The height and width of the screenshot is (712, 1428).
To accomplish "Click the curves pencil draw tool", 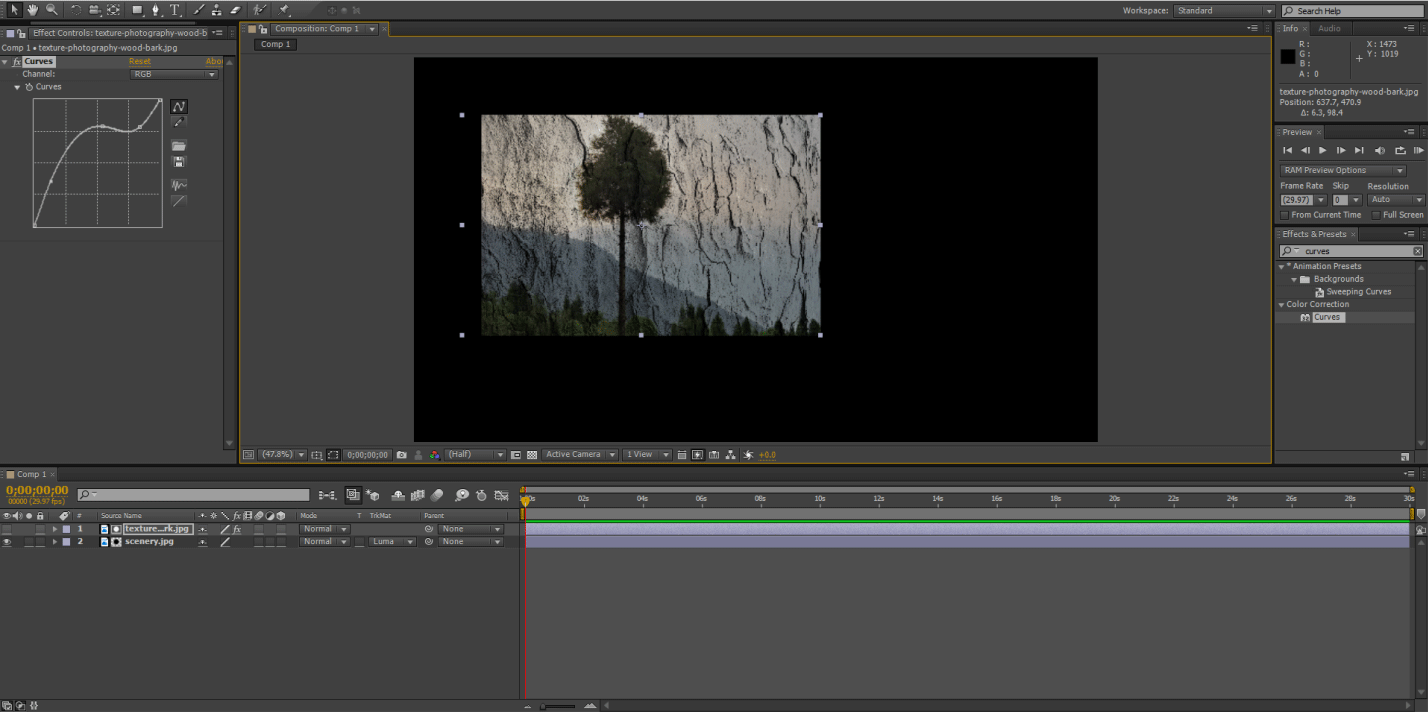I will click(x=179, y=122).
